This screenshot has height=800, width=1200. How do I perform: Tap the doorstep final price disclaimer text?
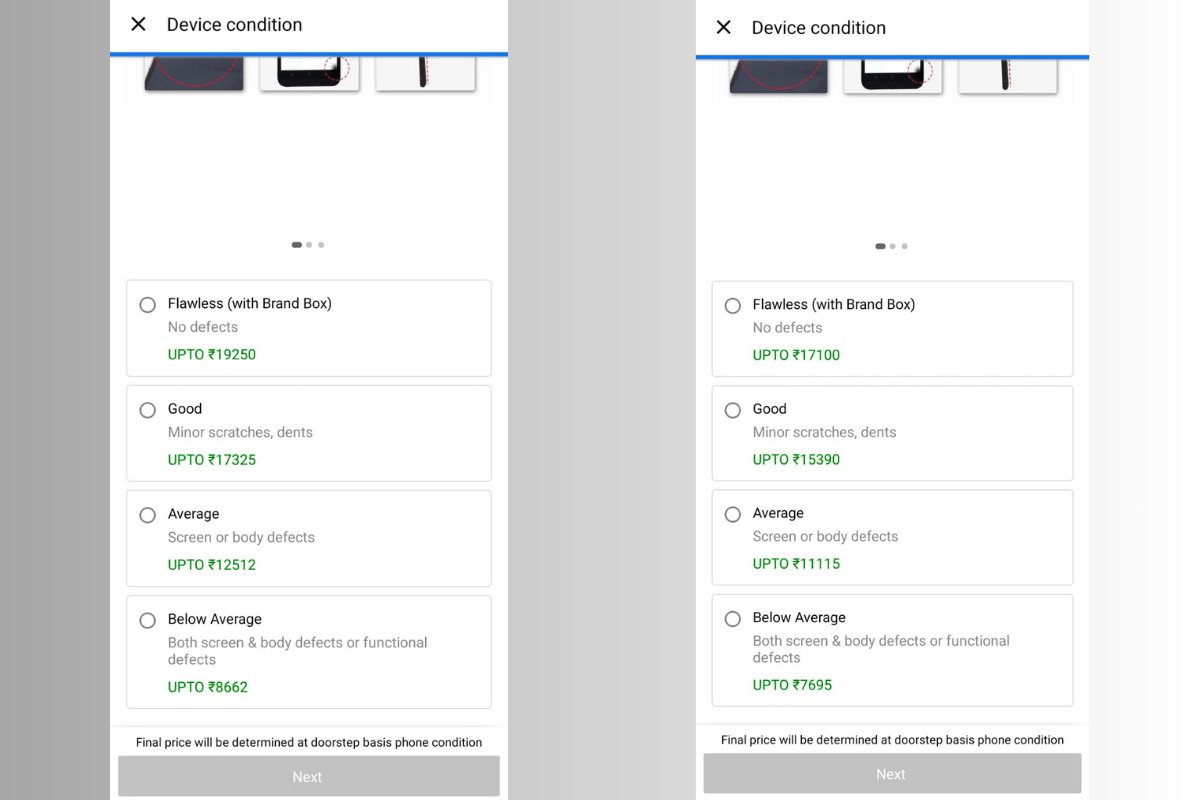pyautogui.click(x=308, y=742)
